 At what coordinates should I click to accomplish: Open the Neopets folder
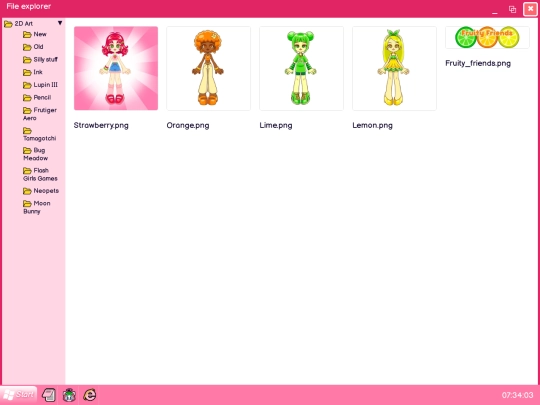pyautogui.click(x=41, y=191)
